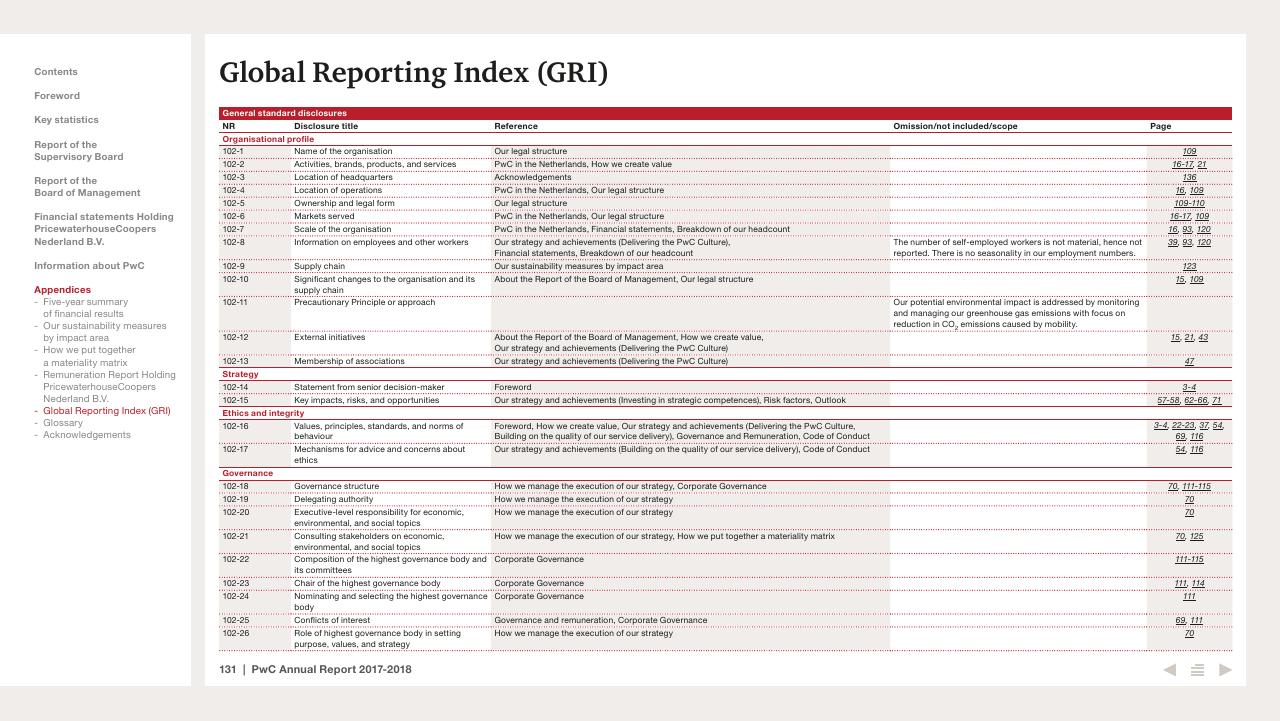Go to next page arrow icon
The image size is (1280, 721).
1225,670
